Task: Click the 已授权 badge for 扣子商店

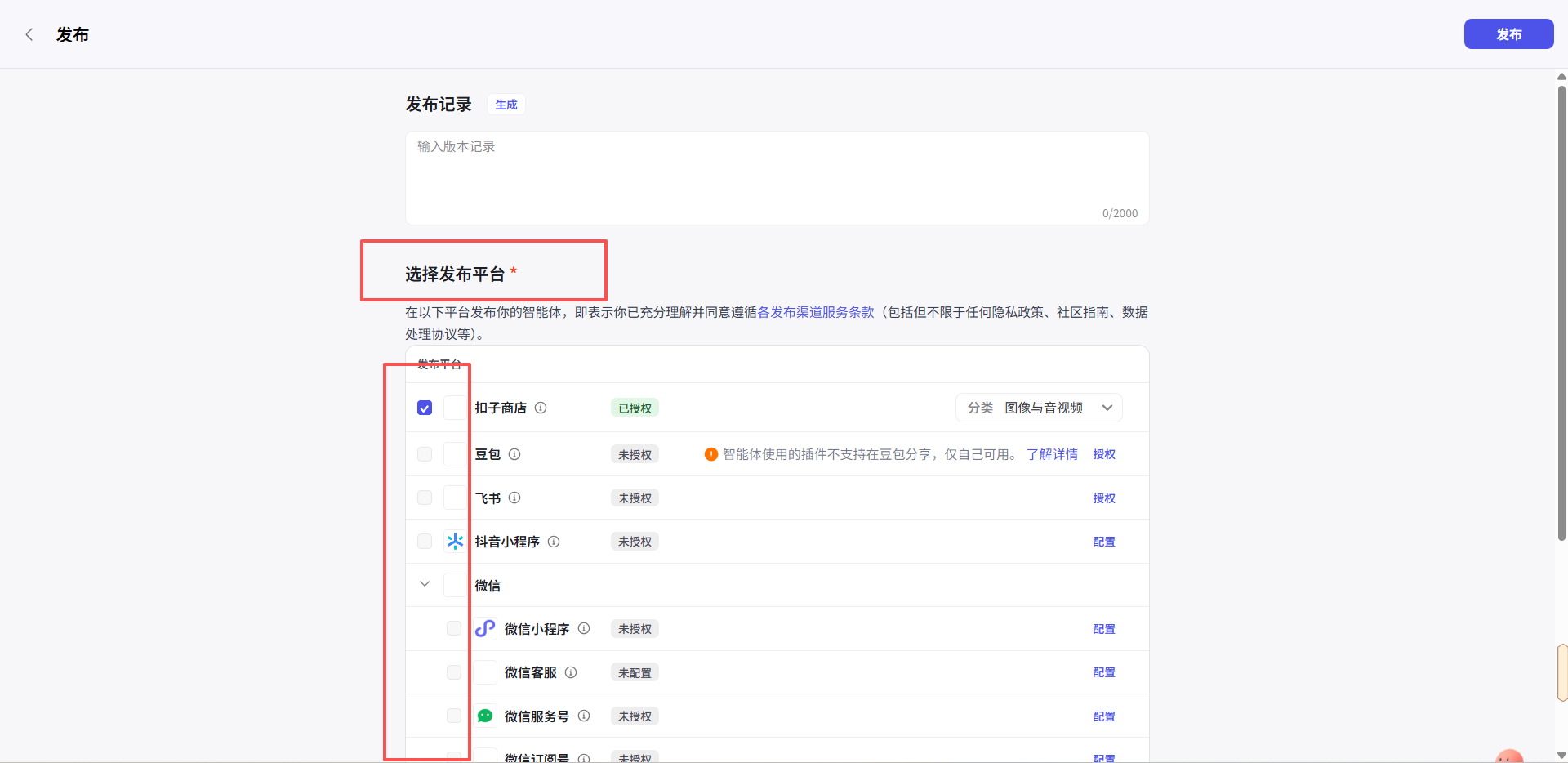Action: (x=635, y=408)
